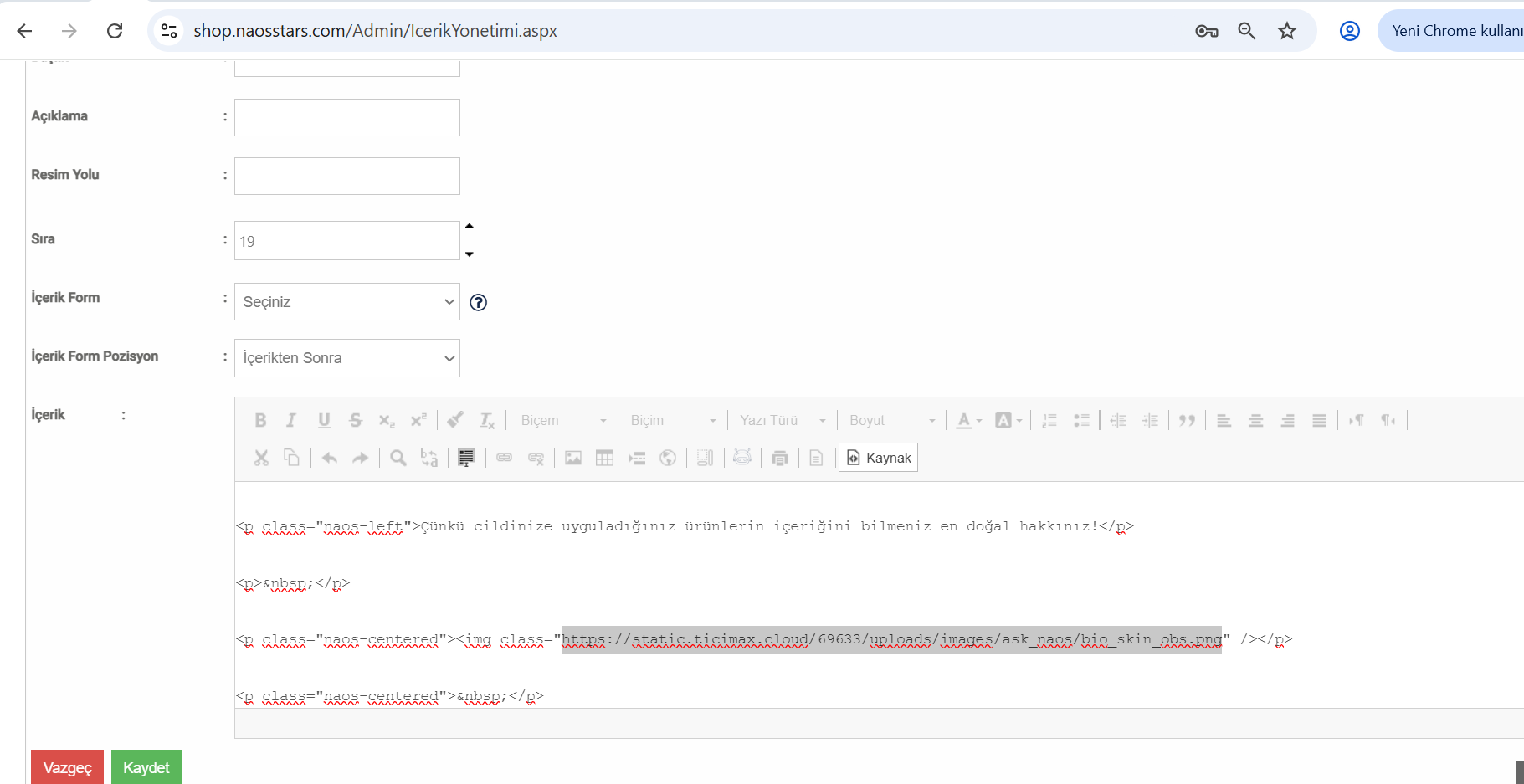Print the editor content

[x=780, y=458]
